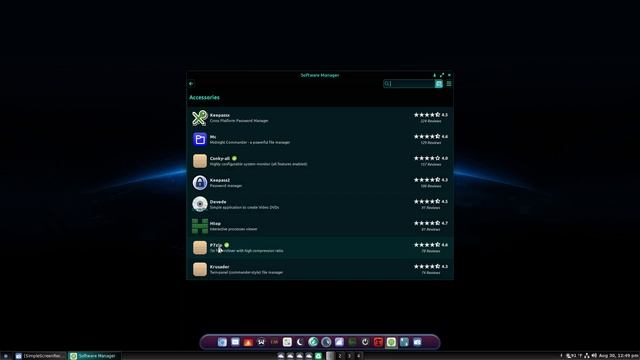The height and width of the screenshot is (360, 640).
Task: Open the Keepass2 password manager entry
Action: [x=320, y=182]
